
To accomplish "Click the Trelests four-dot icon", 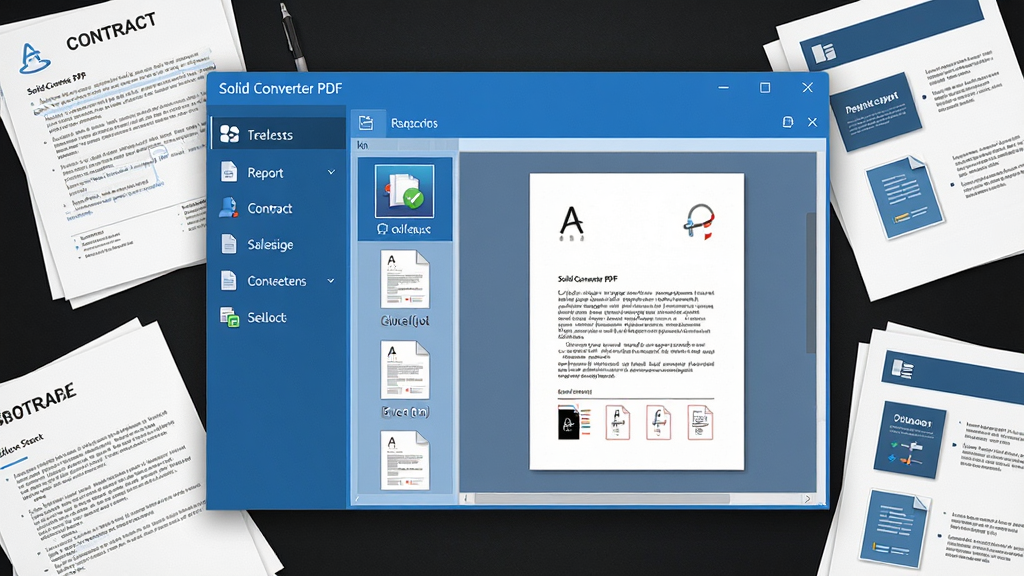I will click(229, 134).
